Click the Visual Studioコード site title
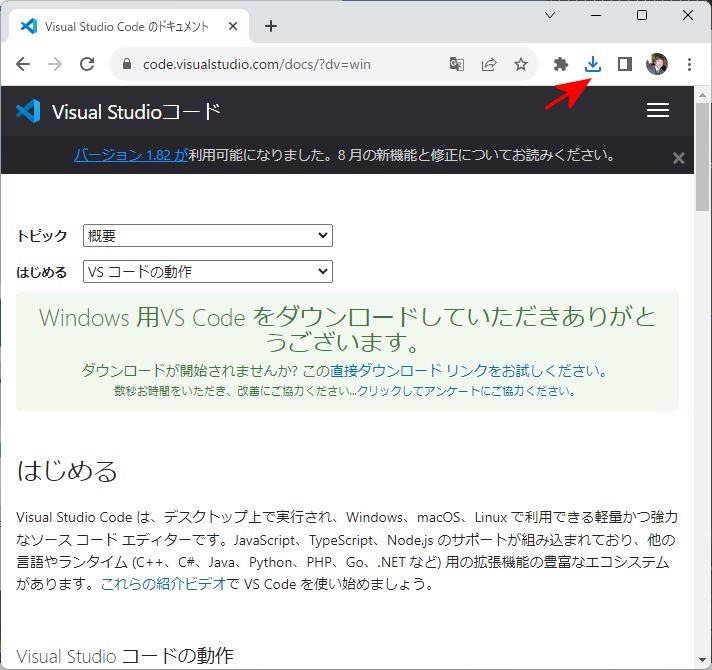The image size is (712, 670). [136, 112]
